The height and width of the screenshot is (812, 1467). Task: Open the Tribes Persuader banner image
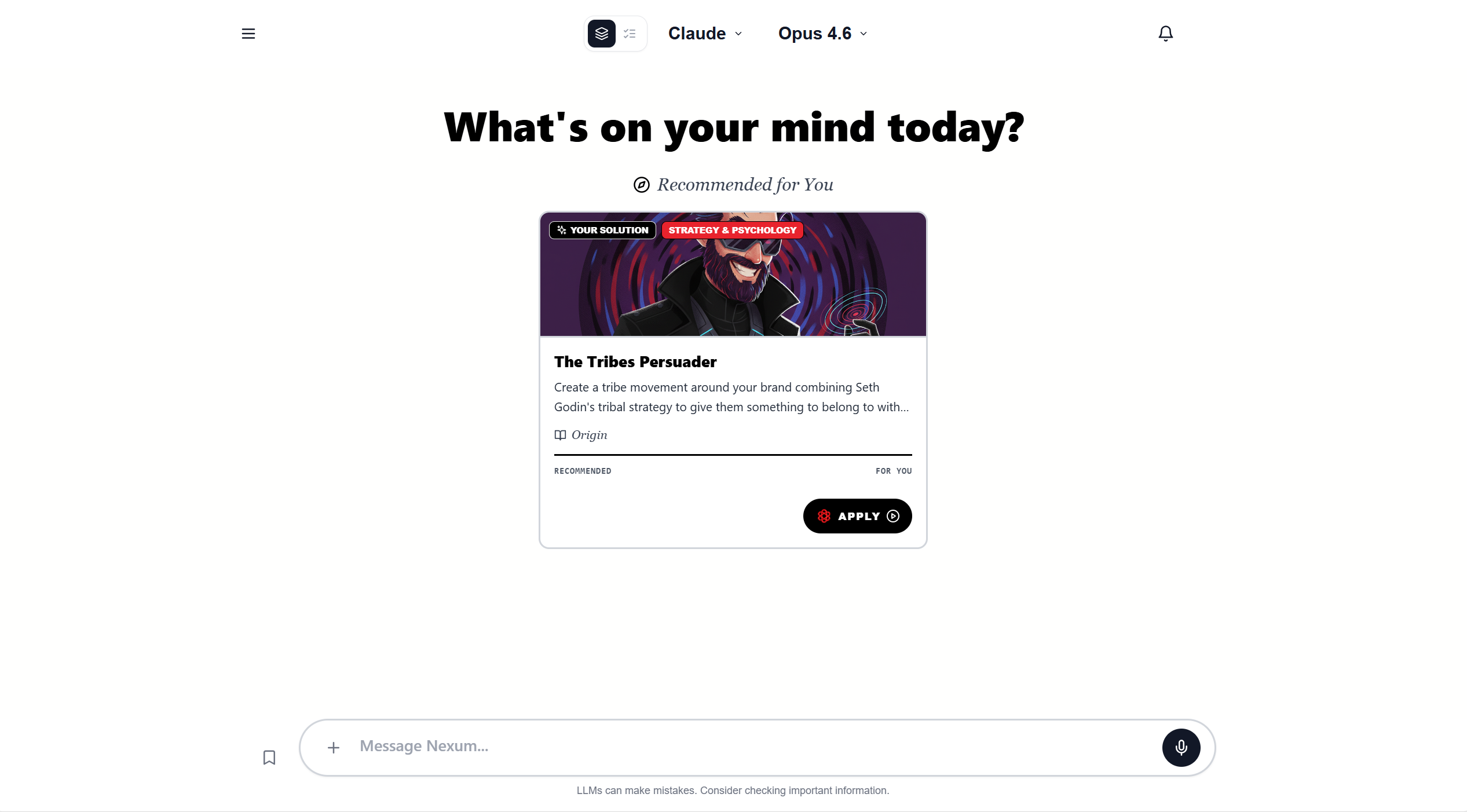coord(733,274)
